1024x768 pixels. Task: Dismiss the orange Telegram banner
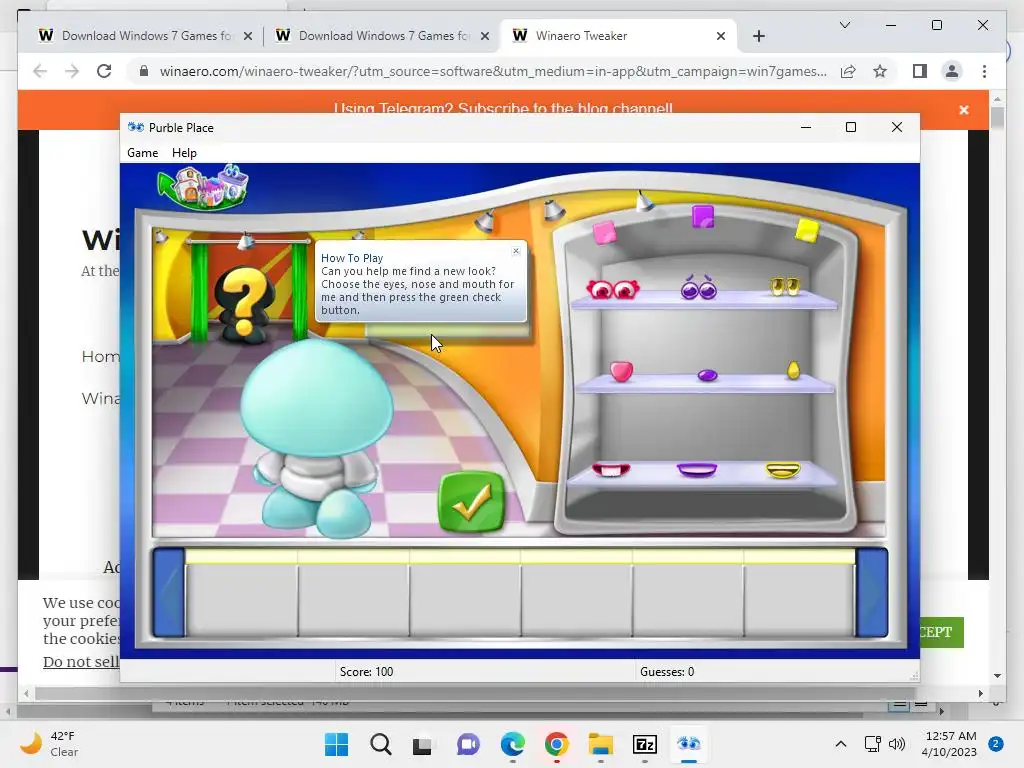click(x=963, y=110)
